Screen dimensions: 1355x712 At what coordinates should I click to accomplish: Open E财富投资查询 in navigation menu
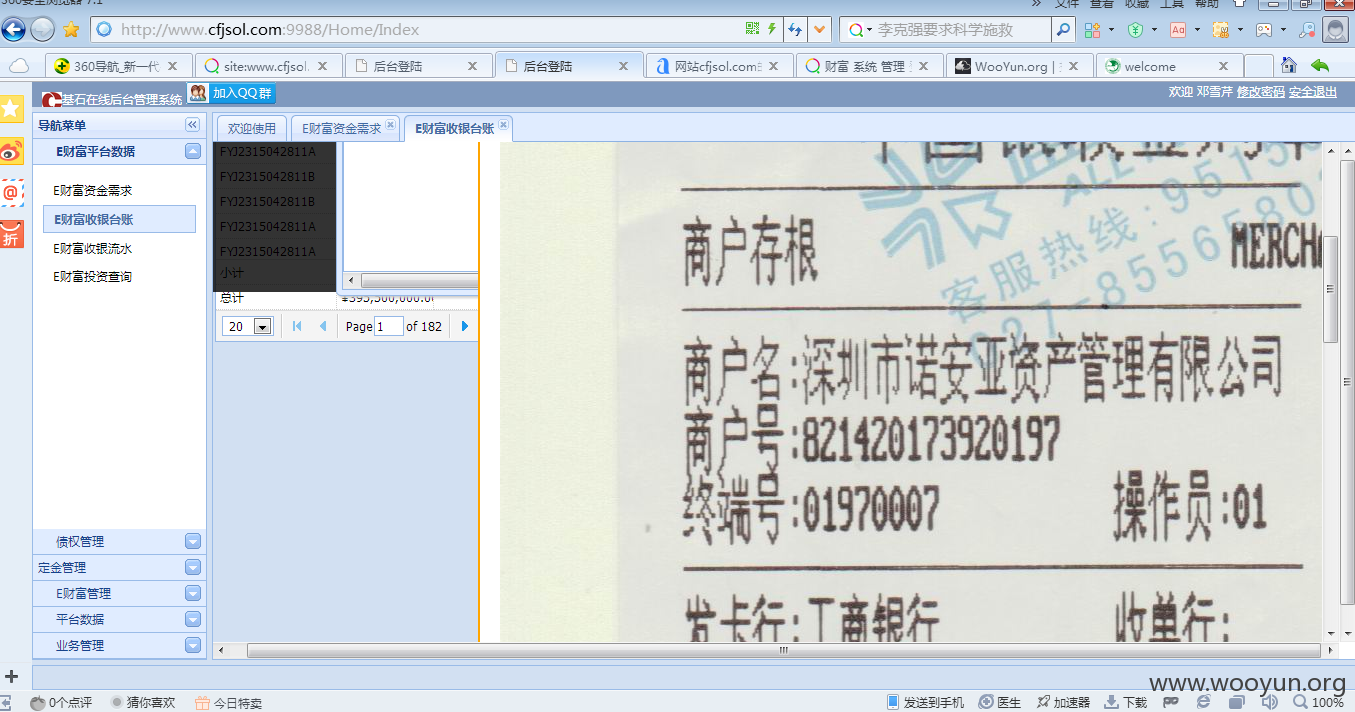coord(93,276)
